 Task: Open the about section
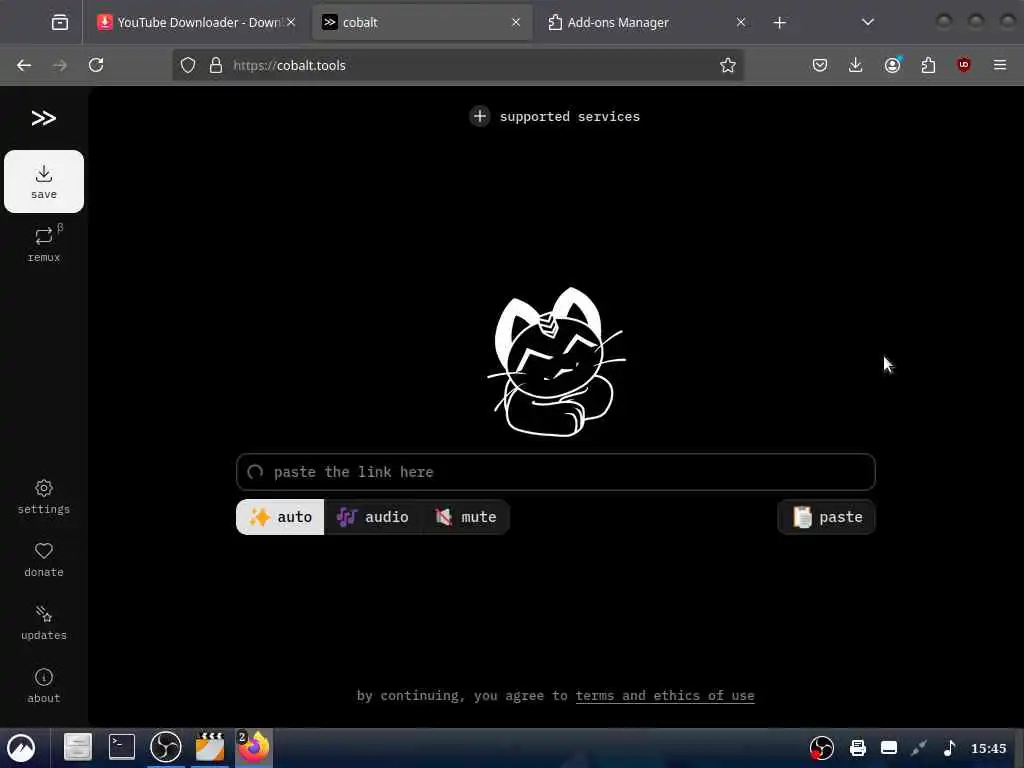tap(44, 686)
